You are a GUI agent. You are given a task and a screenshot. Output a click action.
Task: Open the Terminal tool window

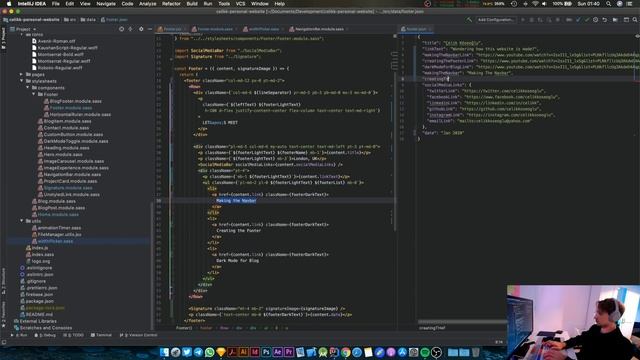[101, 335]
